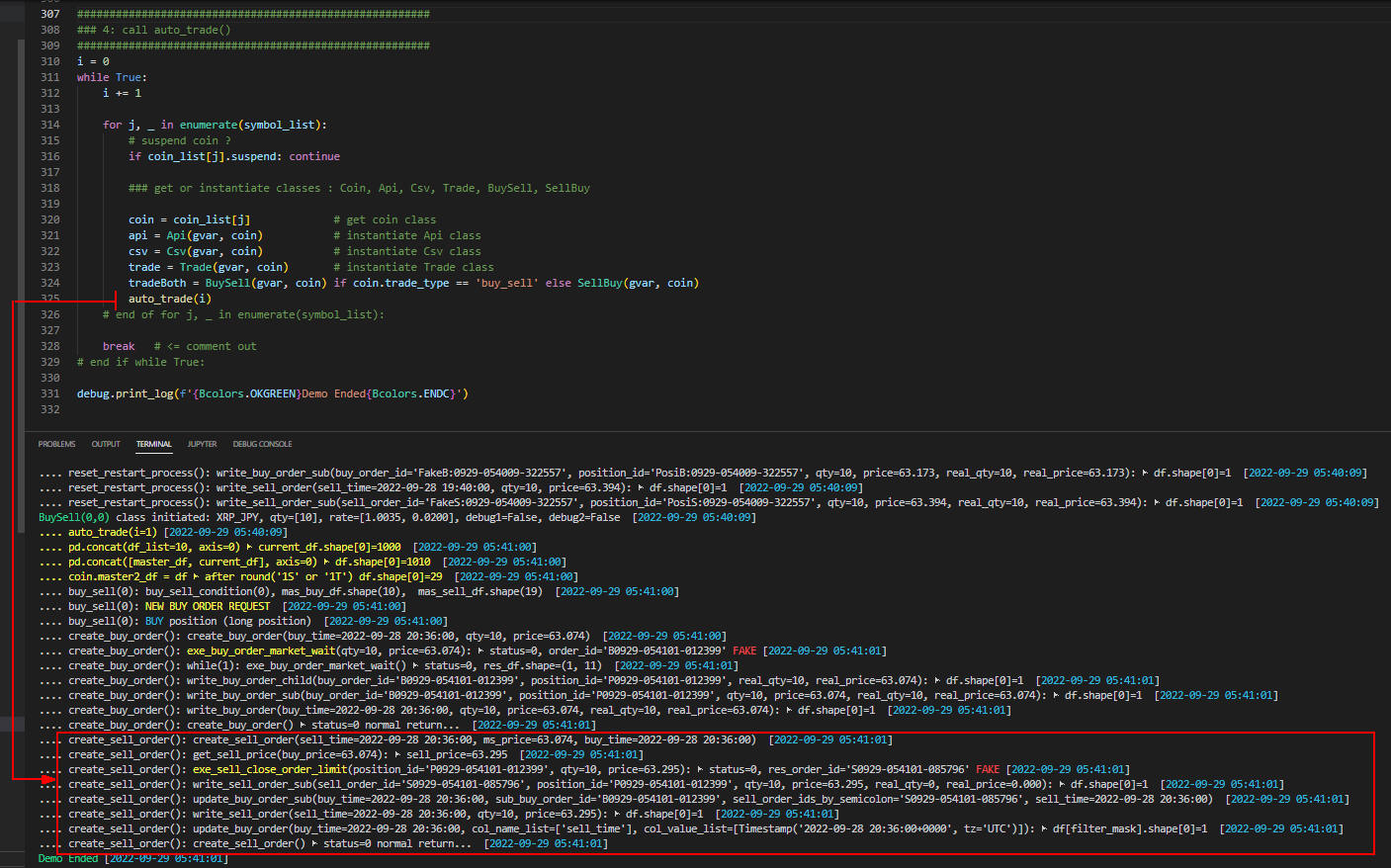Click the '# suspend coin ?' comment

179,140
